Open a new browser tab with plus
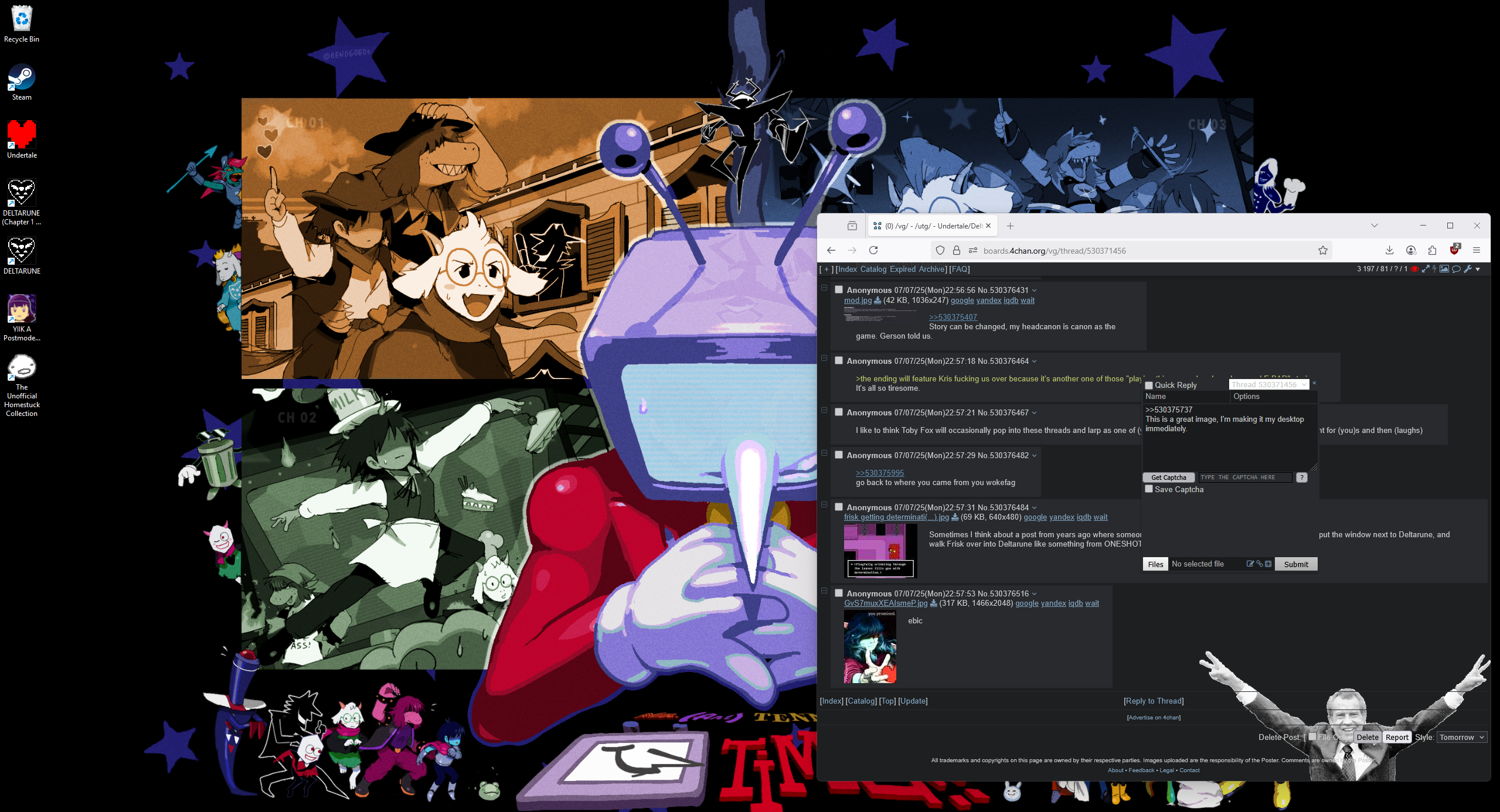1500x812 pixels. pos(1011,226)
